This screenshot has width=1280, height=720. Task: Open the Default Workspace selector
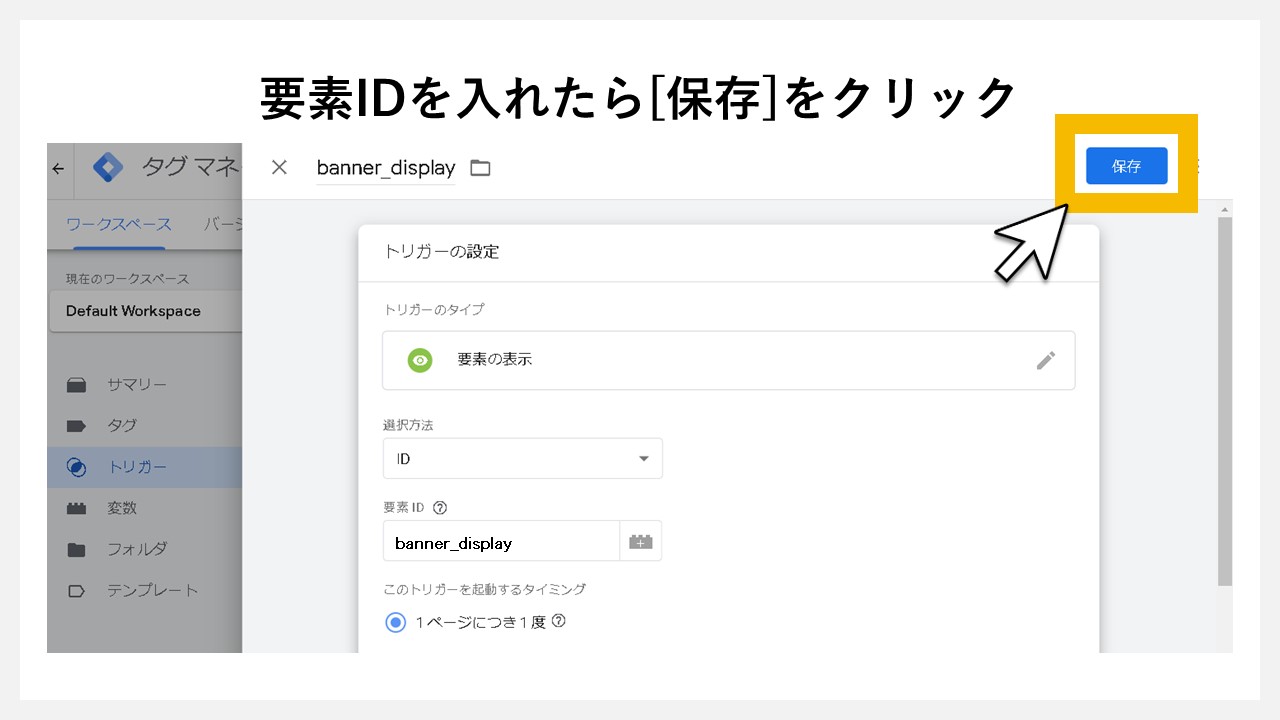[x=132, y=311]
